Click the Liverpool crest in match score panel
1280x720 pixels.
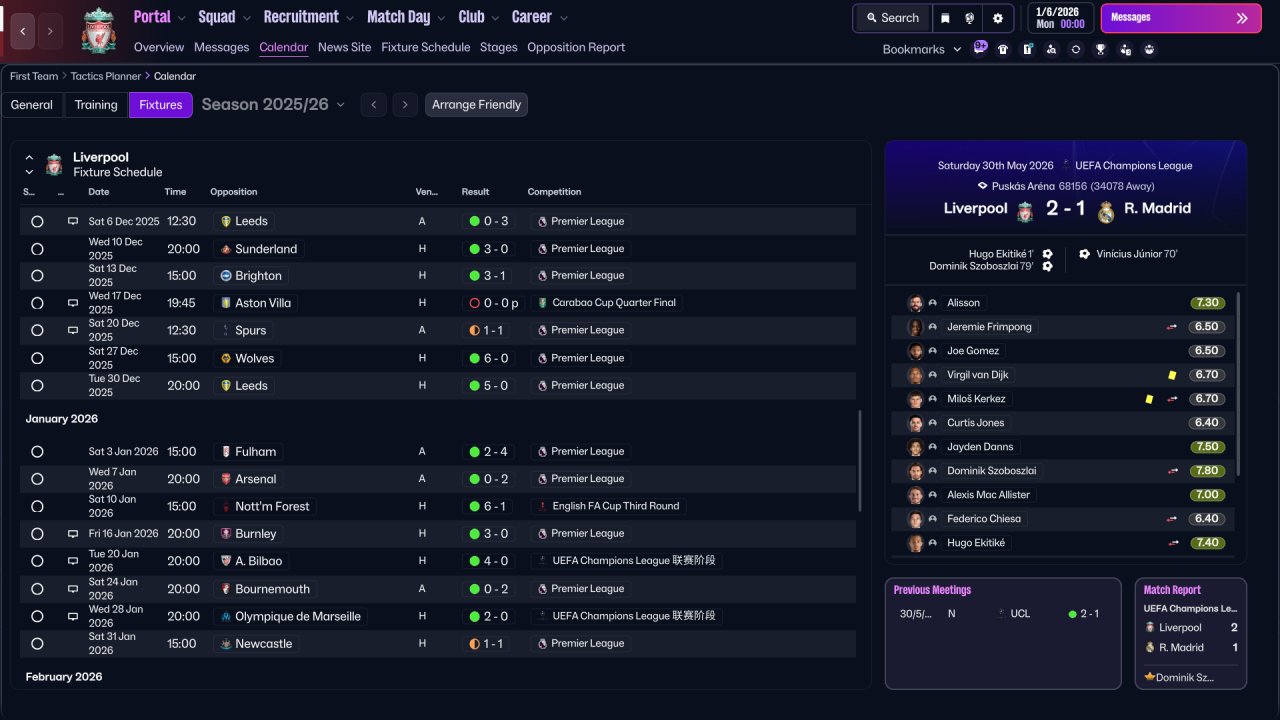pyautogui.click(x=1025, y=211)
